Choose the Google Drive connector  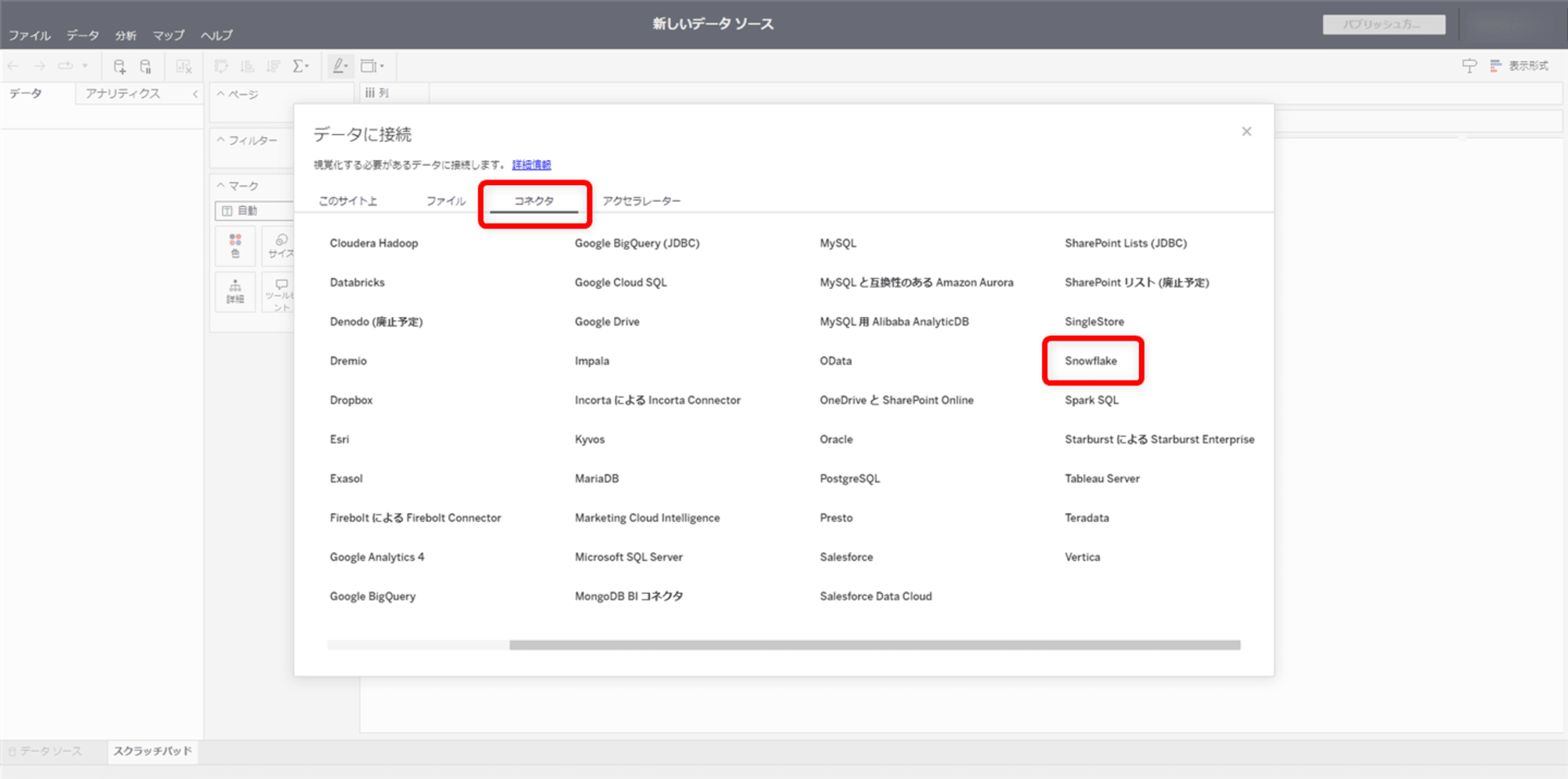click(607, 322)
